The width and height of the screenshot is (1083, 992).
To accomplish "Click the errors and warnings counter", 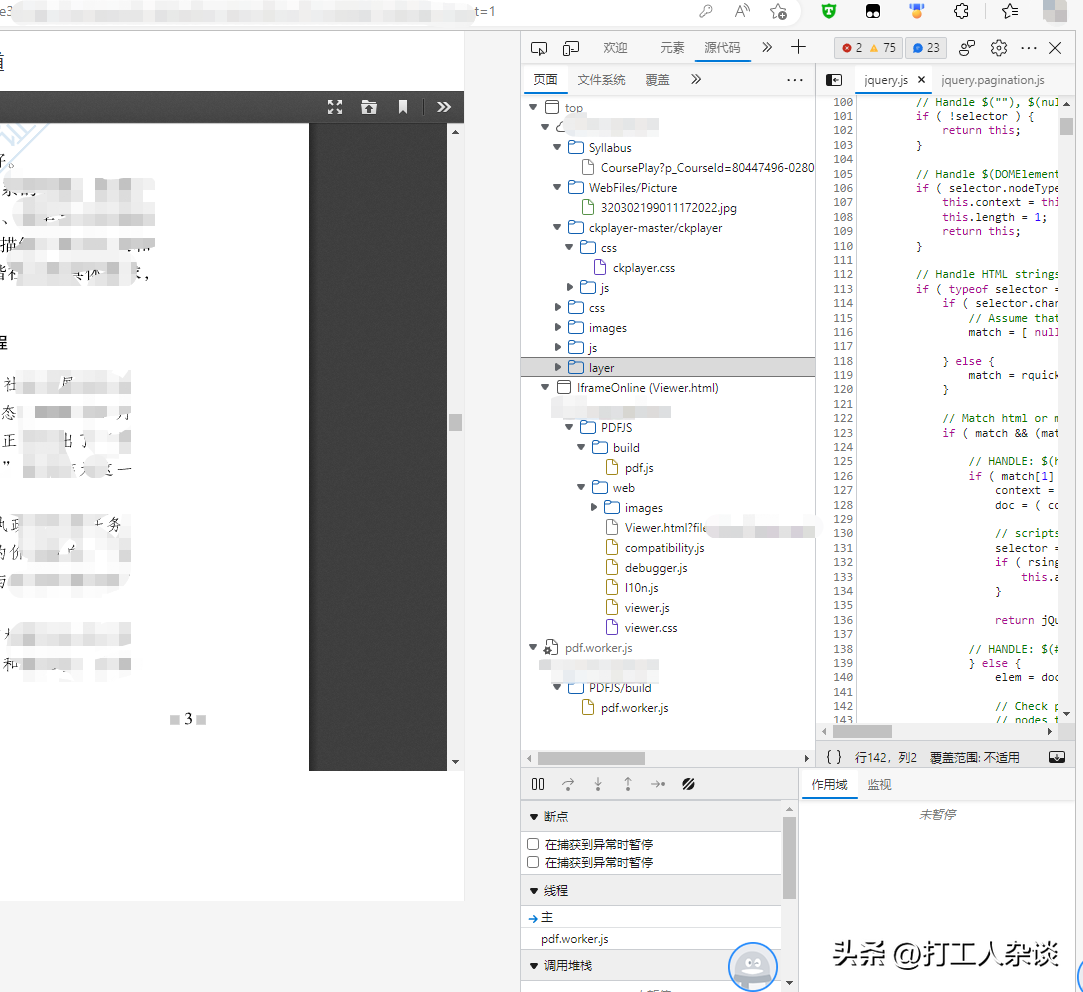I will [868, 48].
